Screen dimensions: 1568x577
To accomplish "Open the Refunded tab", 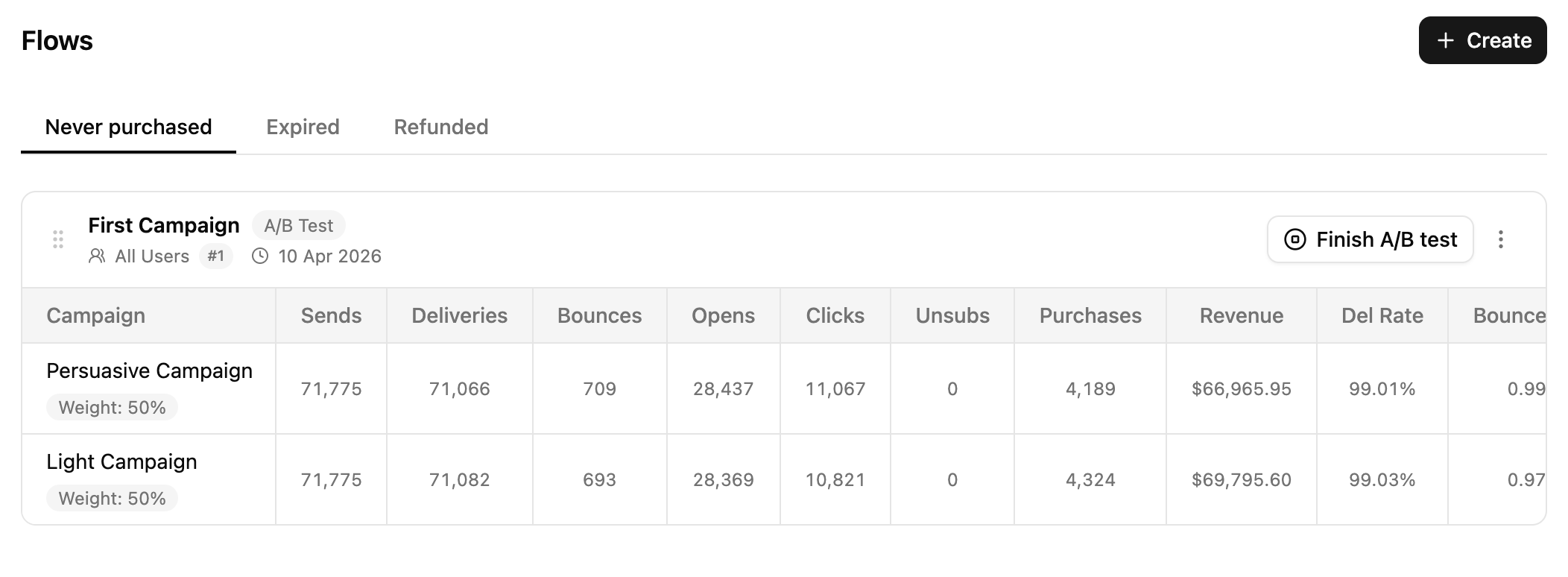I will [440, 127].
